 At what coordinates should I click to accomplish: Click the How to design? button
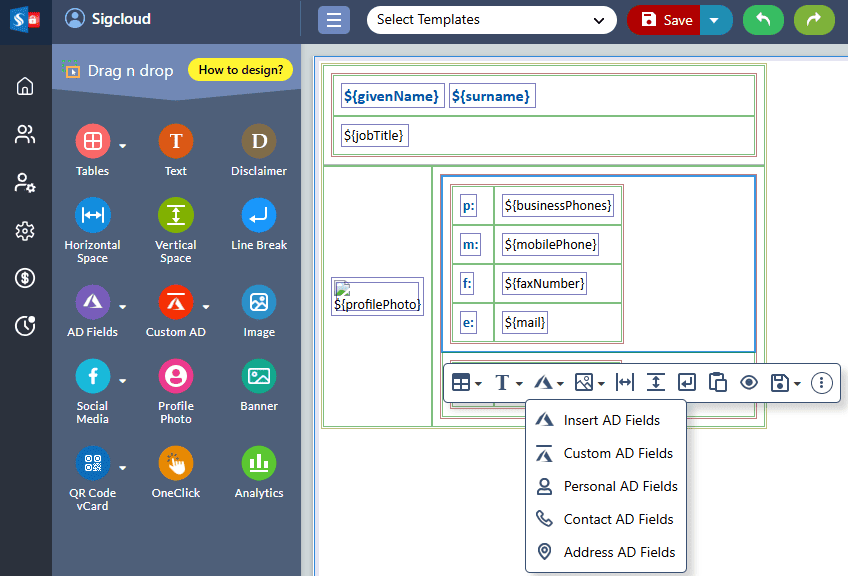tap(240, 70)
